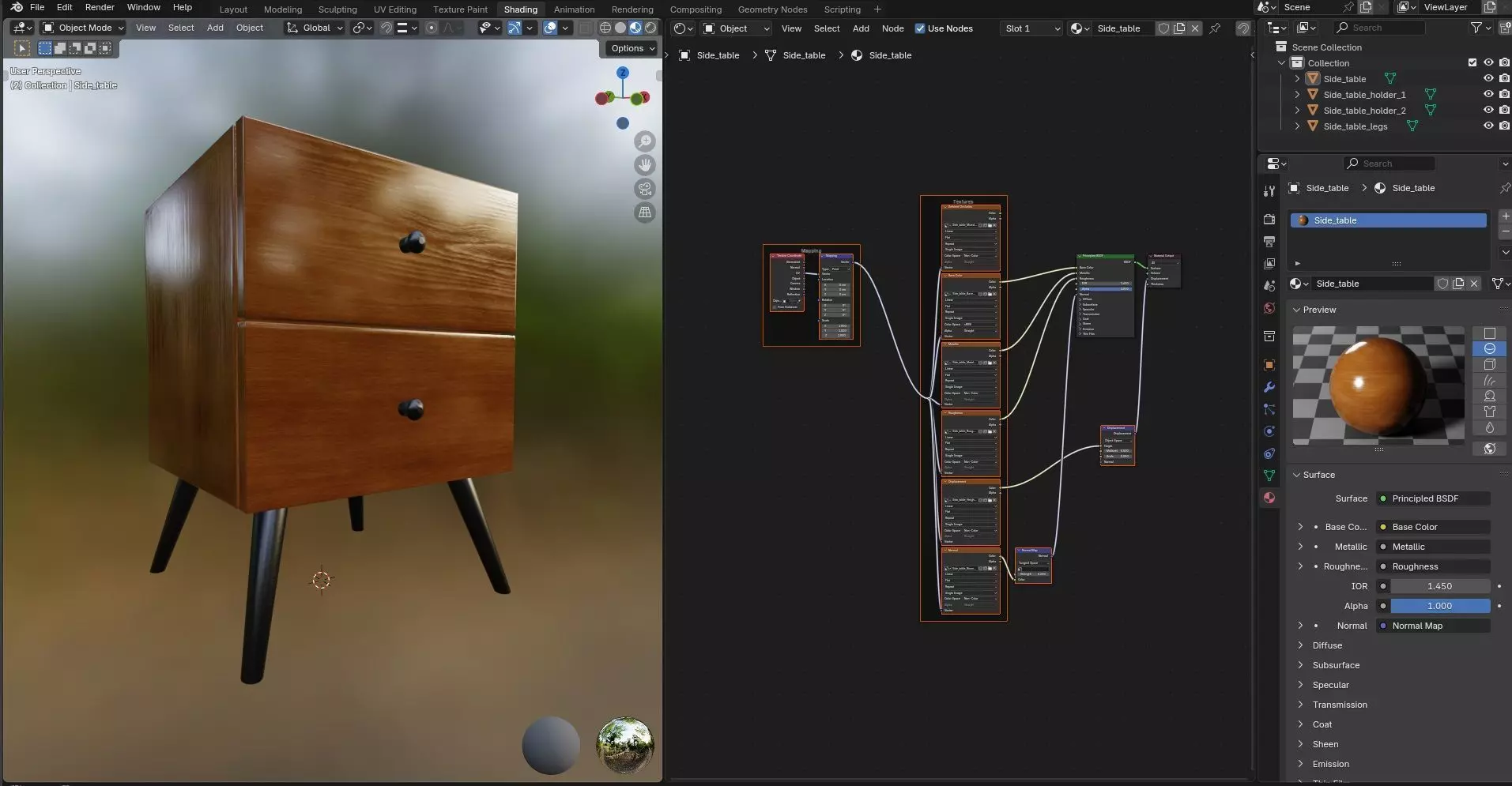
Task: Select the sphere preview shape icon
Action: (1489, 349)
